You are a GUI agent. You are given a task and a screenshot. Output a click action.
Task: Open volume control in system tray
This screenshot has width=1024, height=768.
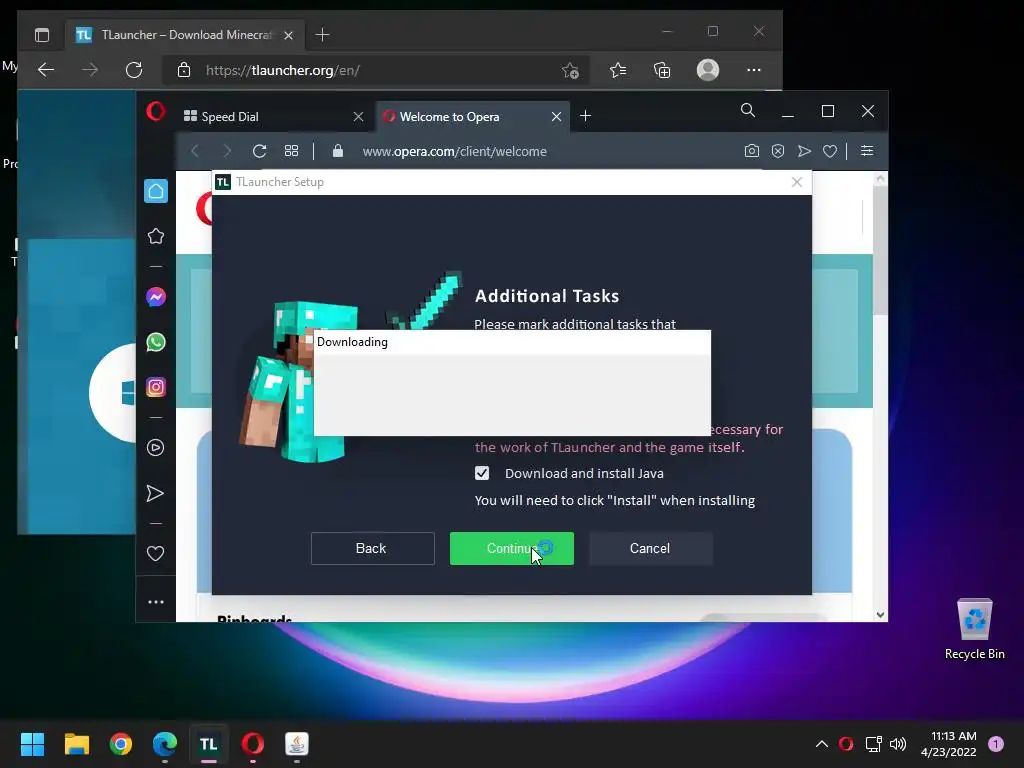point(899,744)
